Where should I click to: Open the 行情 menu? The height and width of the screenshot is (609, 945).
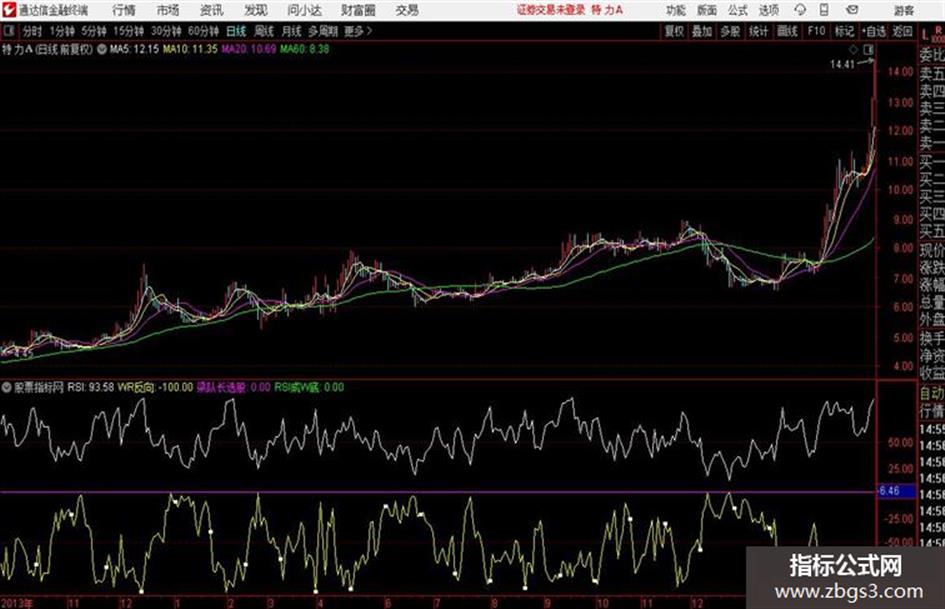click(124, 10)
